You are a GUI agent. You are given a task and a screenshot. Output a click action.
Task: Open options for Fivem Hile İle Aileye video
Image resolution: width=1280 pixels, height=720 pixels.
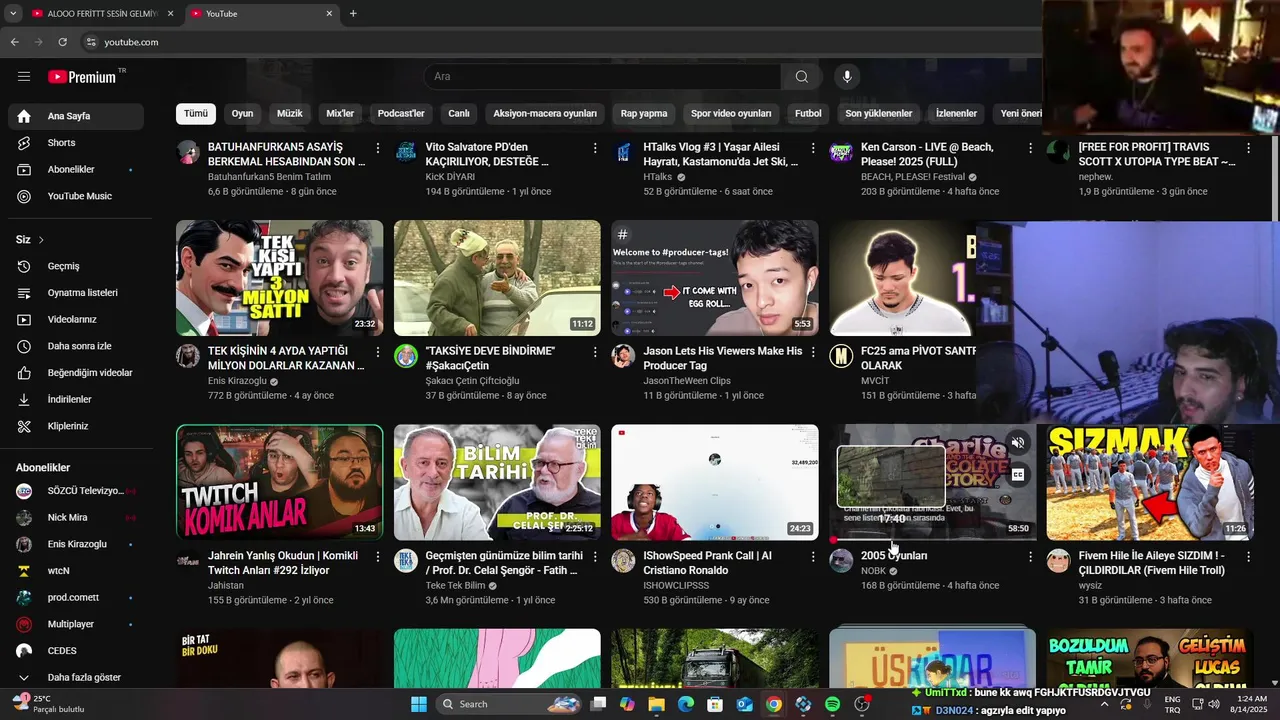point(1247,556)
